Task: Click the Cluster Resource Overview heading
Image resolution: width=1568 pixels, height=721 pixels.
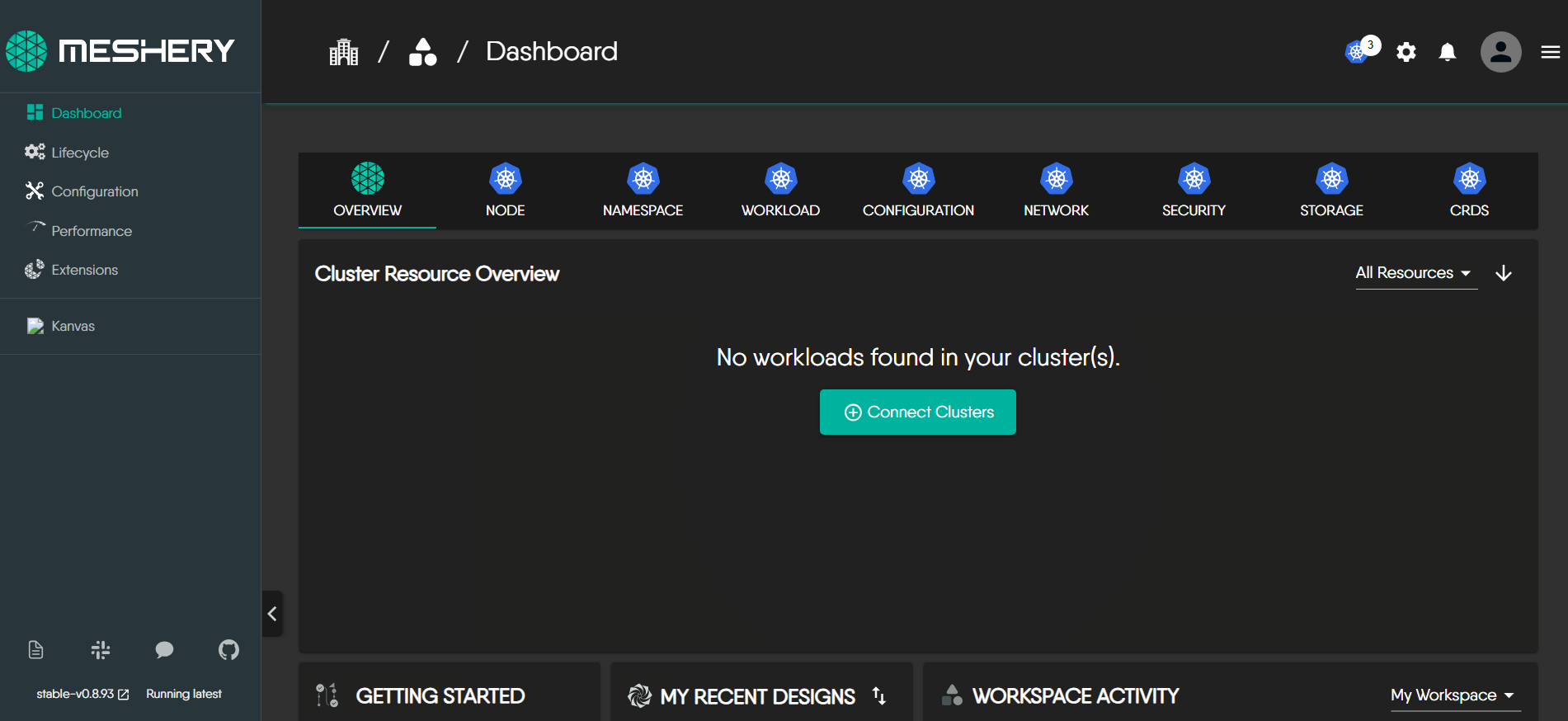Action: [x=437, y=274]
